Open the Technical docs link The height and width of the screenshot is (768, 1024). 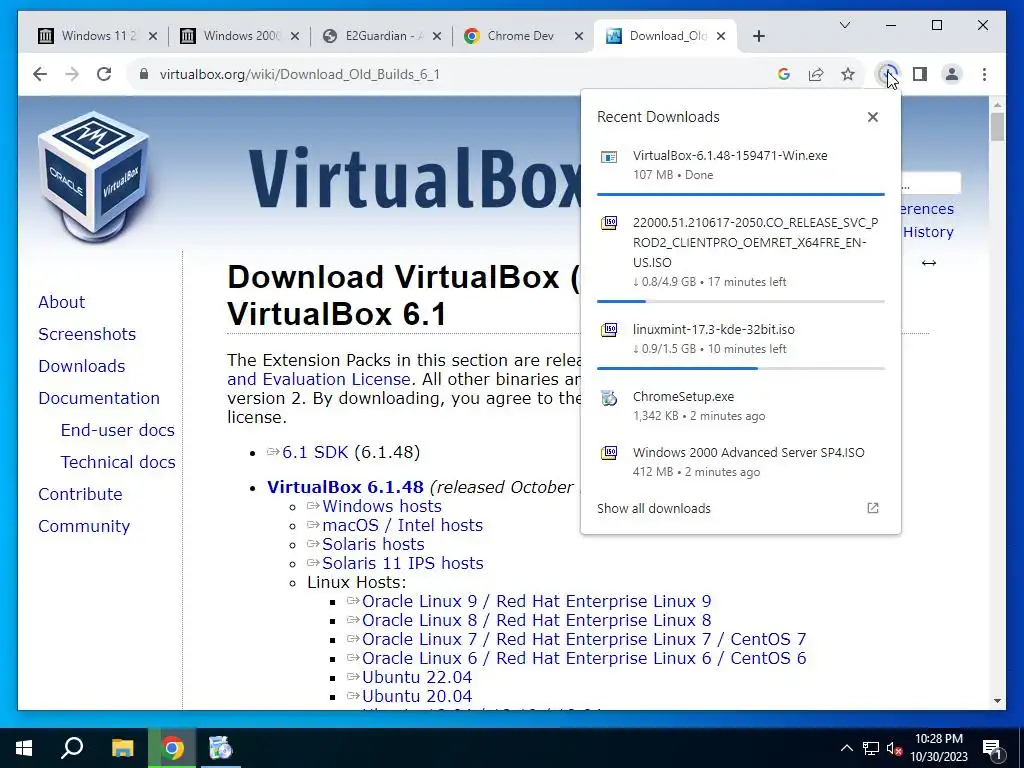118,462
